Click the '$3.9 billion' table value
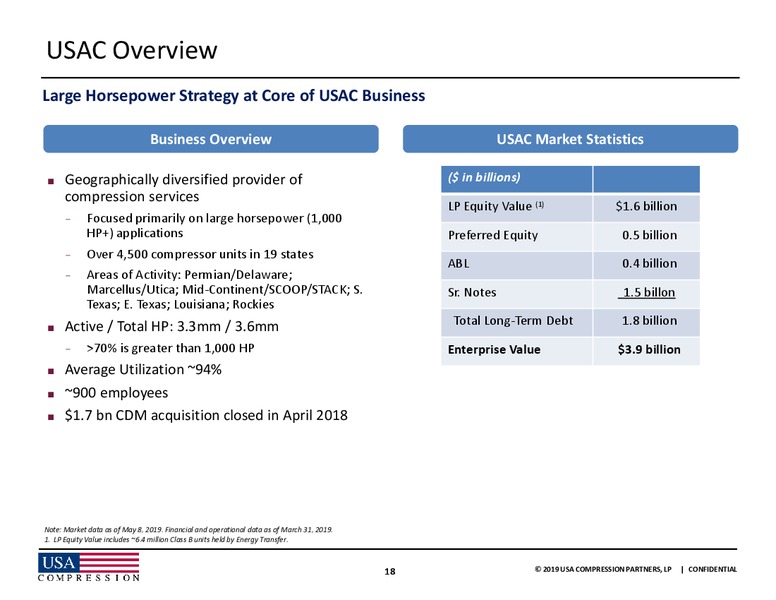This screenshot has width=776, height=600. point(649,350)
